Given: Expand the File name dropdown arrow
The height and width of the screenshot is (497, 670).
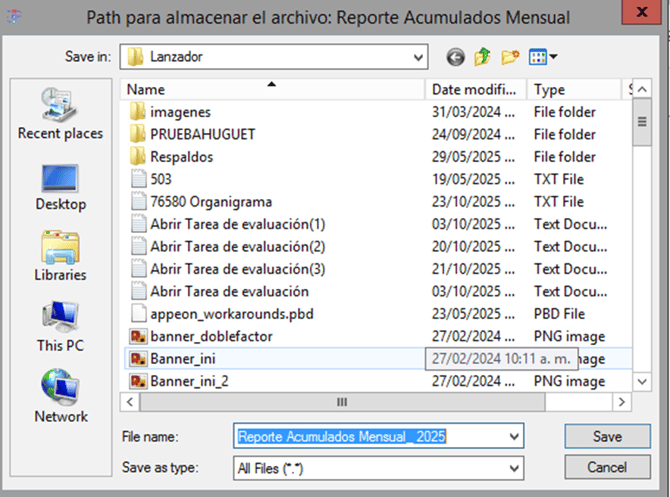Looking at the screenshot, I should point(514,437).
